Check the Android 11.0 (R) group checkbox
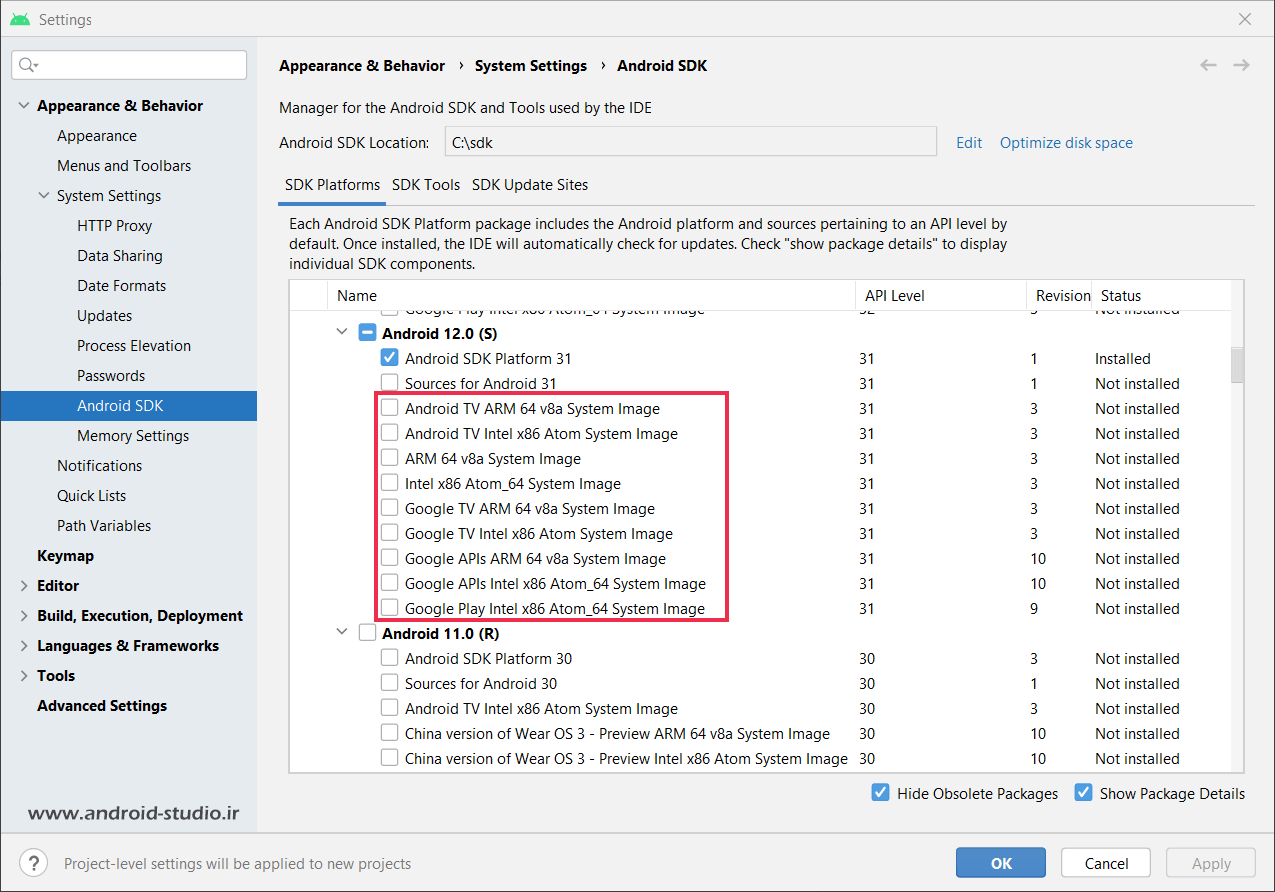Image resolution: width=1275 pixels, height=892 pixels. tap(367, 633)
